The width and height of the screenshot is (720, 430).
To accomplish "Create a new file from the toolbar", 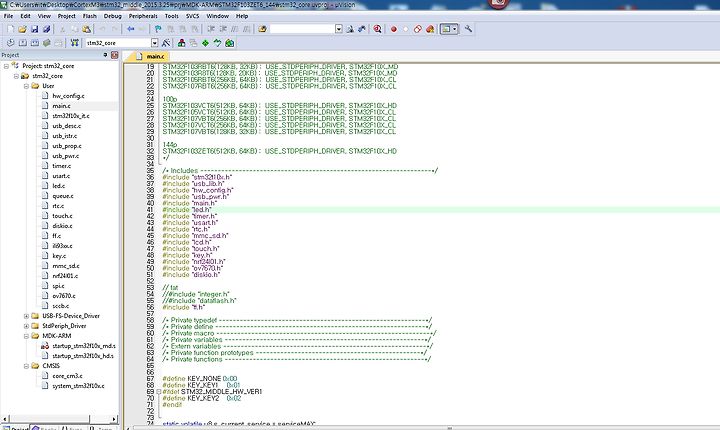I will tap(10, 29).
